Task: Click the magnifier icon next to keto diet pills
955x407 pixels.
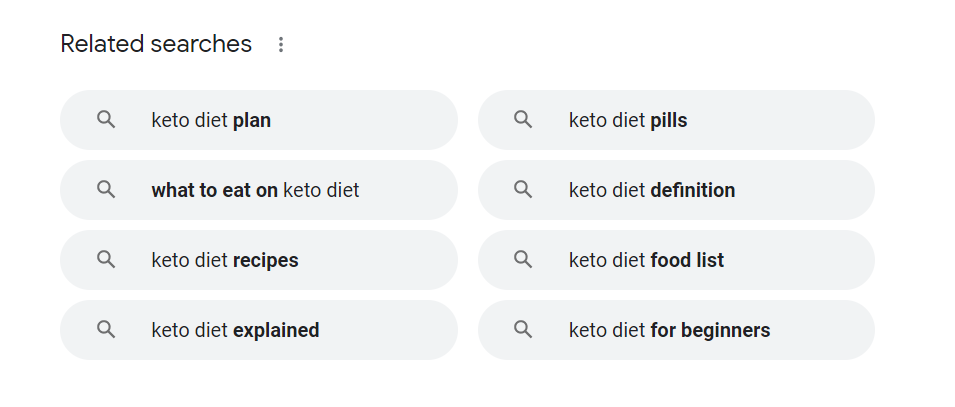Action: [x=523, y=119]
